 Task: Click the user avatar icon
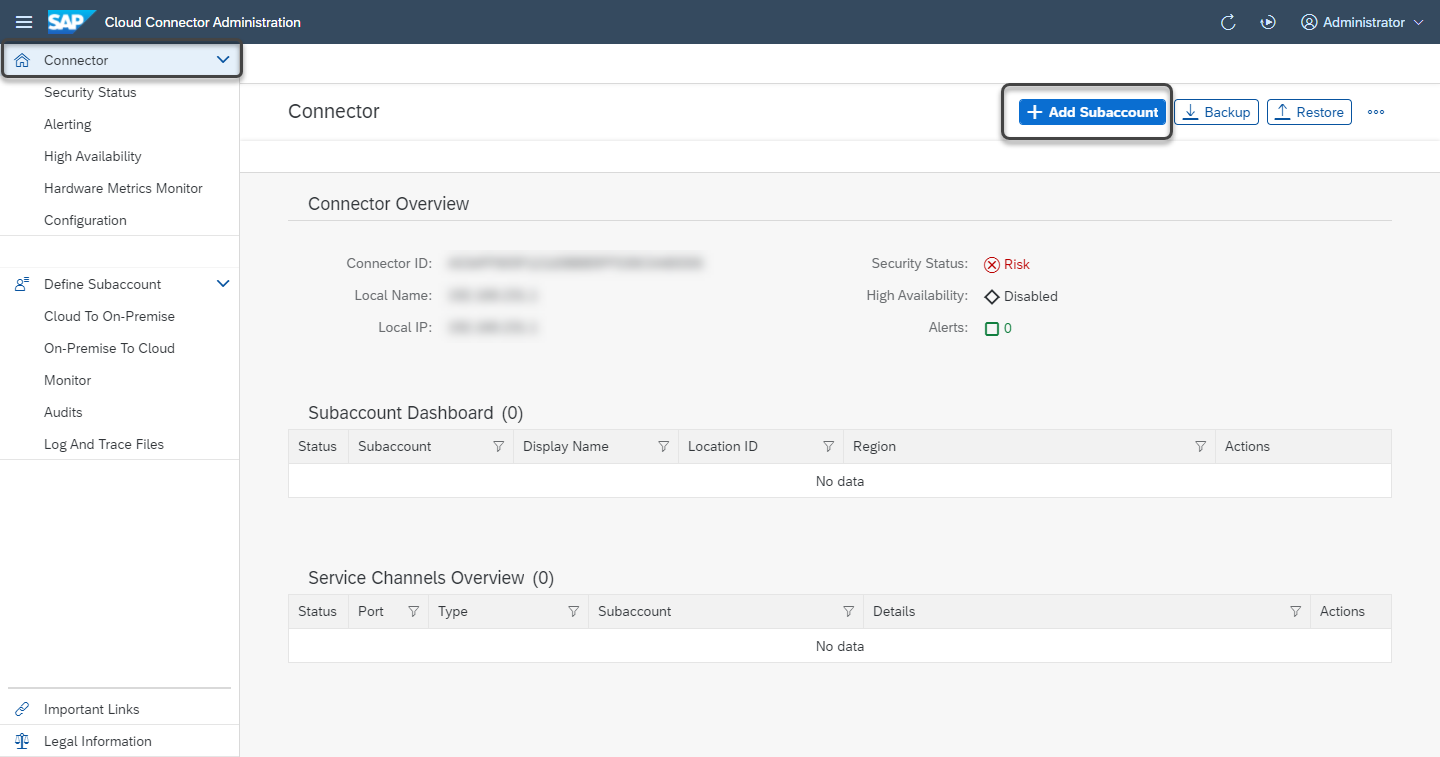click(1309, 22)
